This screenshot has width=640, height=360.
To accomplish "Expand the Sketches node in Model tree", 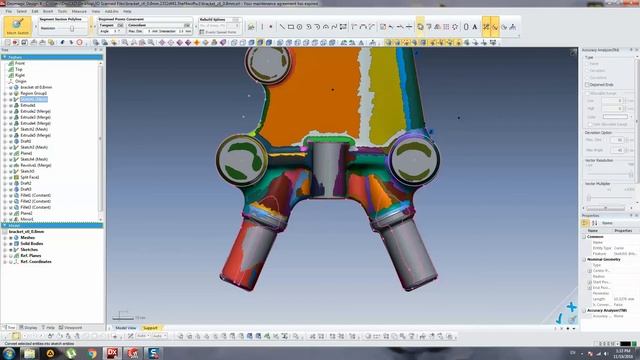I will click(x=5, y=249).
